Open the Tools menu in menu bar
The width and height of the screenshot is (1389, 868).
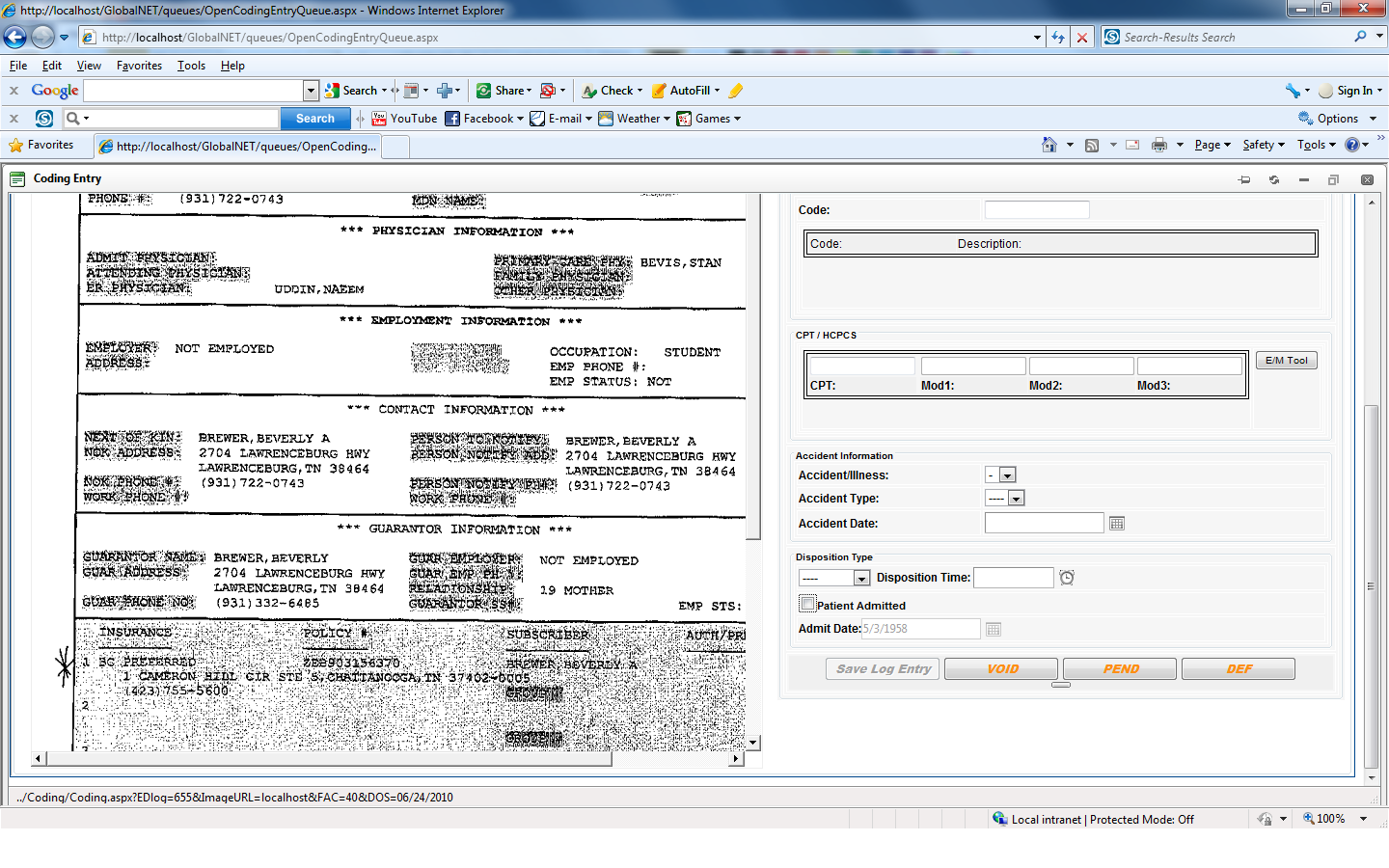[x=191, y=66]
